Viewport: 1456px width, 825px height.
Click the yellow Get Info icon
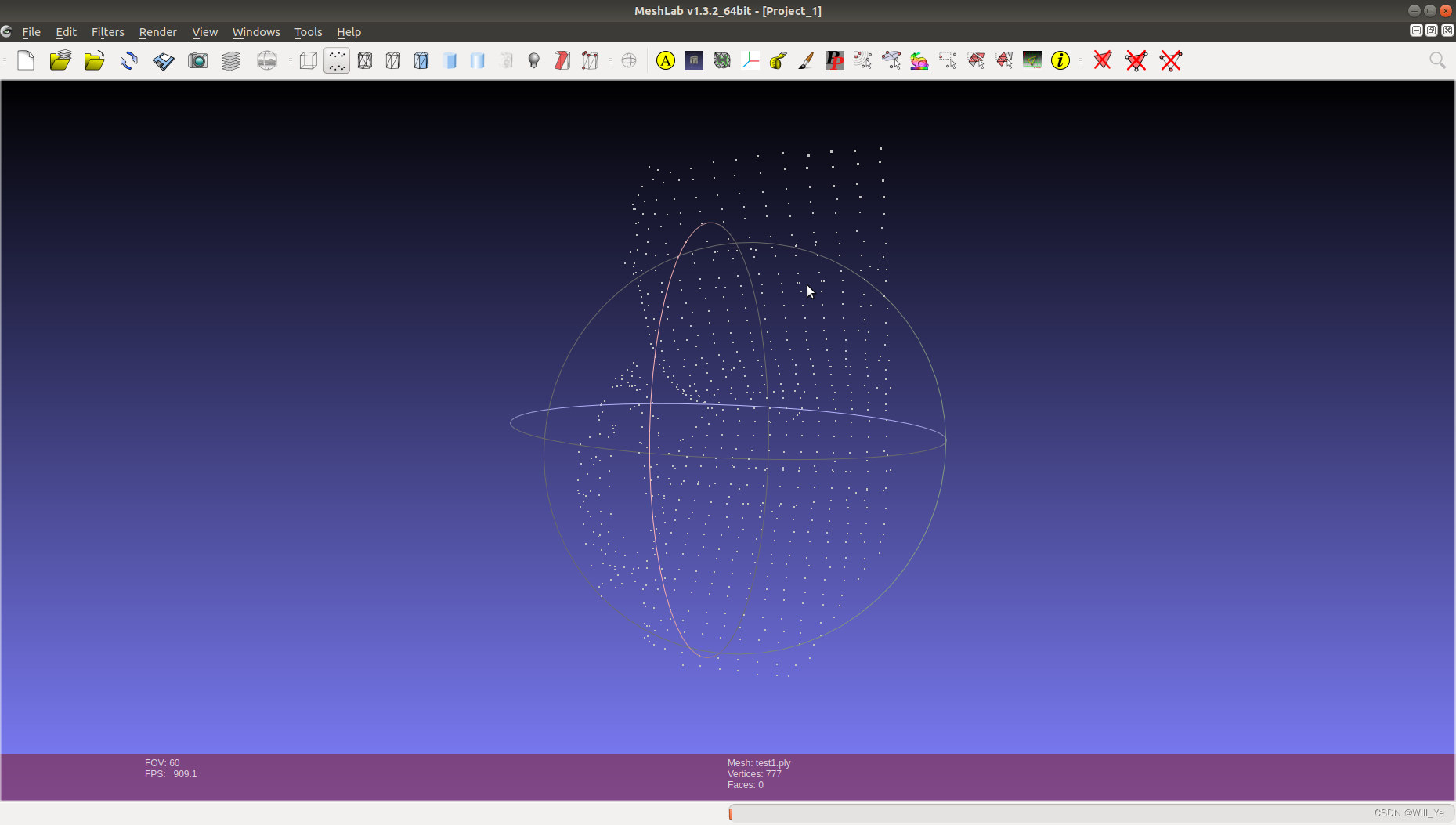[x=1060, y=60]
